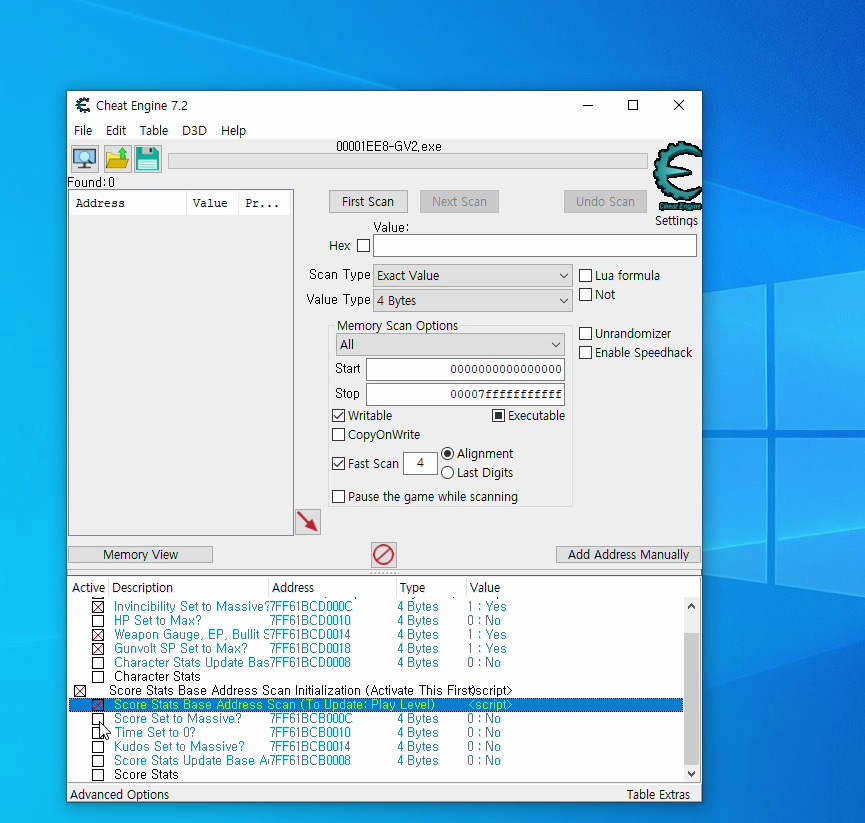Click address 7FF61BCD0010 of HP row
The height and width of the screenshot is (823, 865).
click(x=310, y=621)
